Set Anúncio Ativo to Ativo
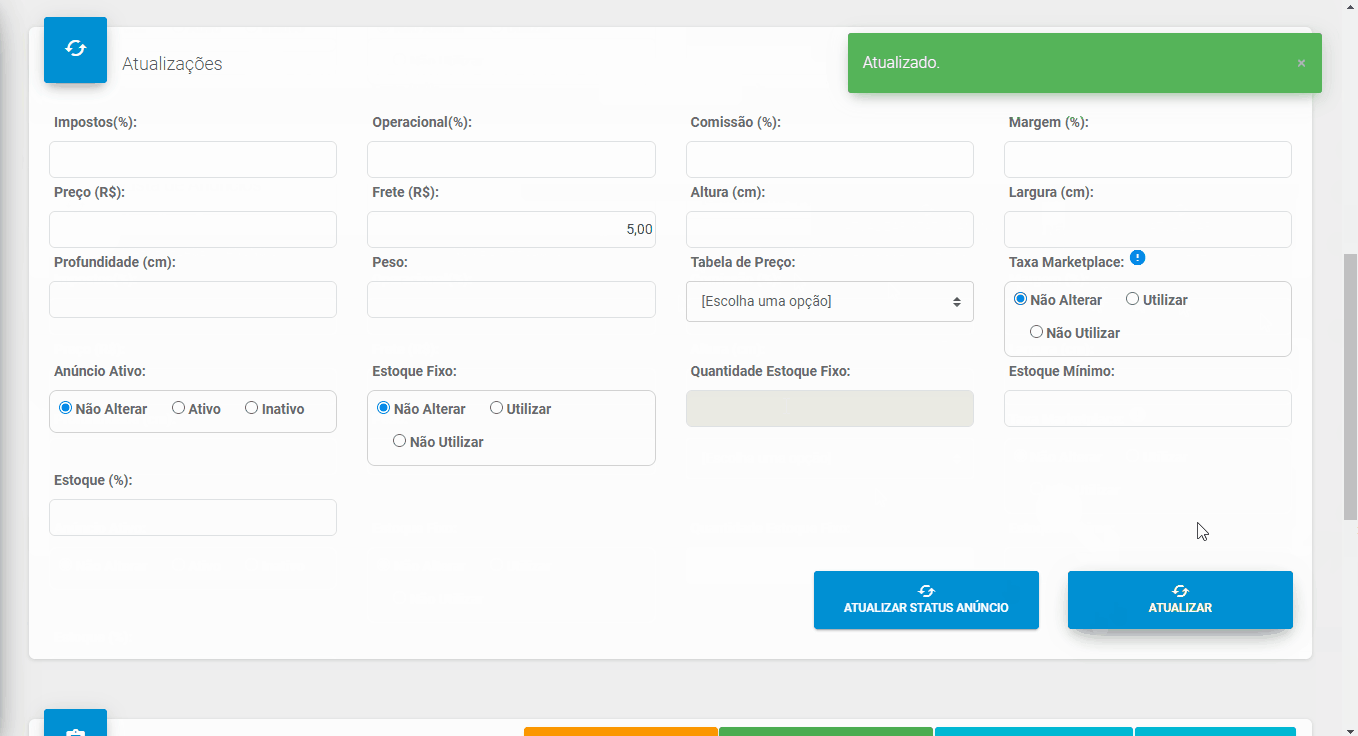This screenshot has height=736, width=1358. point(178,408)
